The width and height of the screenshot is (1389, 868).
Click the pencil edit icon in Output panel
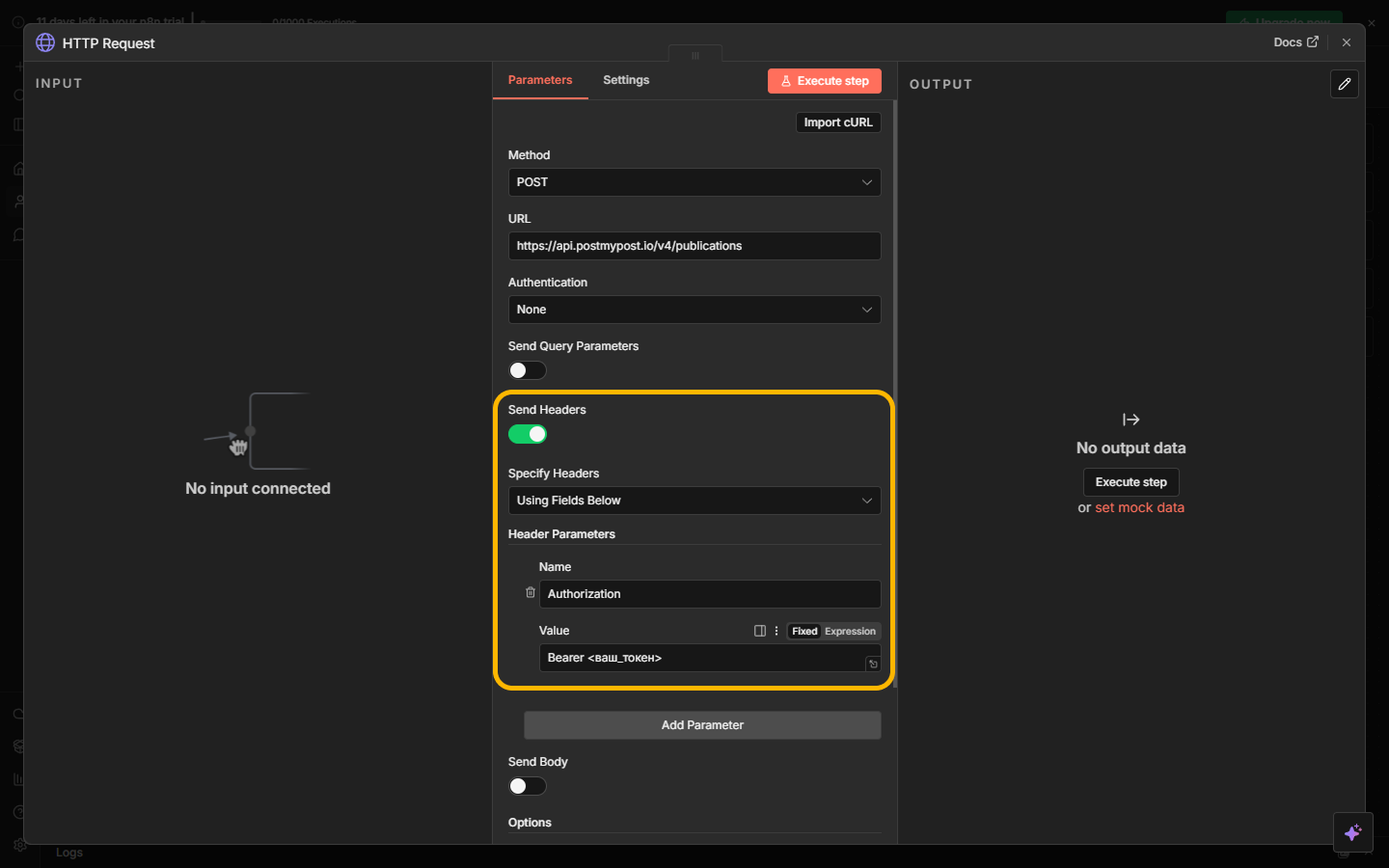point(1344,84)
